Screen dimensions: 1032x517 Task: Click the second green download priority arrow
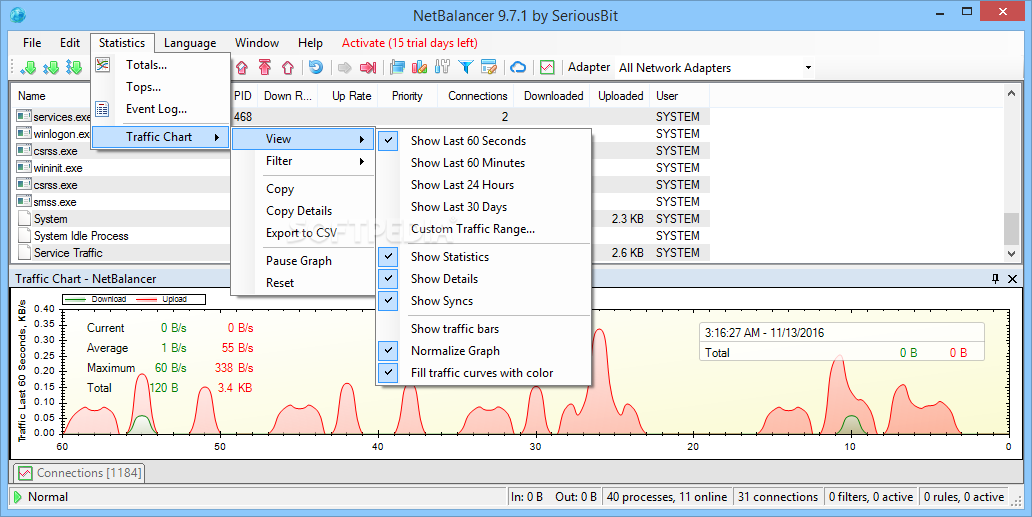(x=51, y=67)
